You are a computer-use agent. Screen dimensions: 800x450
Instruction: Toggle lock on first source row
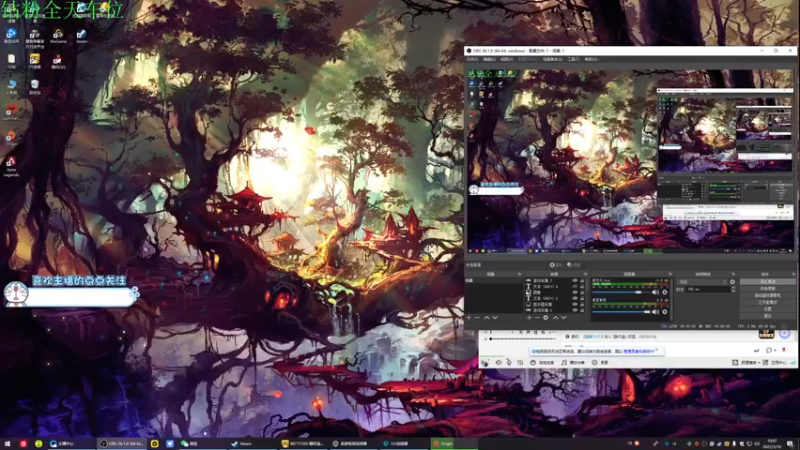coord(582,281)
